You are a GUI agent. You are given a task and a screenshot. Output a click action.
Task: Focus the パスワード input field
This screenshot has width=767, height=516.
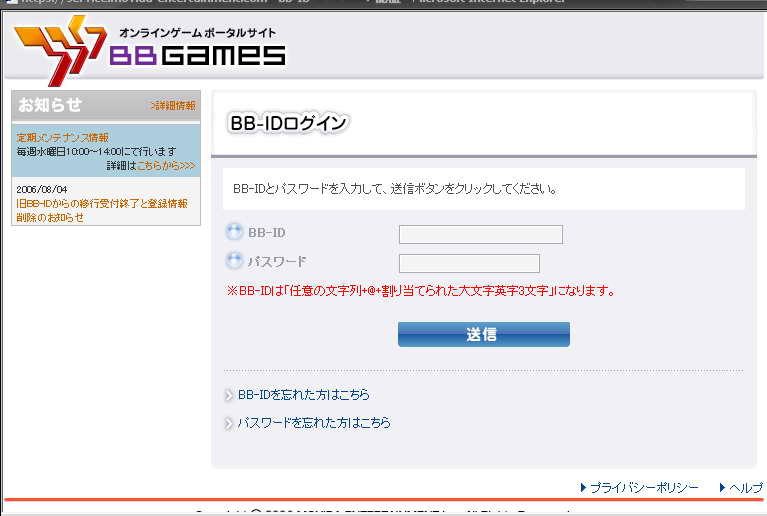coord(468,264)
